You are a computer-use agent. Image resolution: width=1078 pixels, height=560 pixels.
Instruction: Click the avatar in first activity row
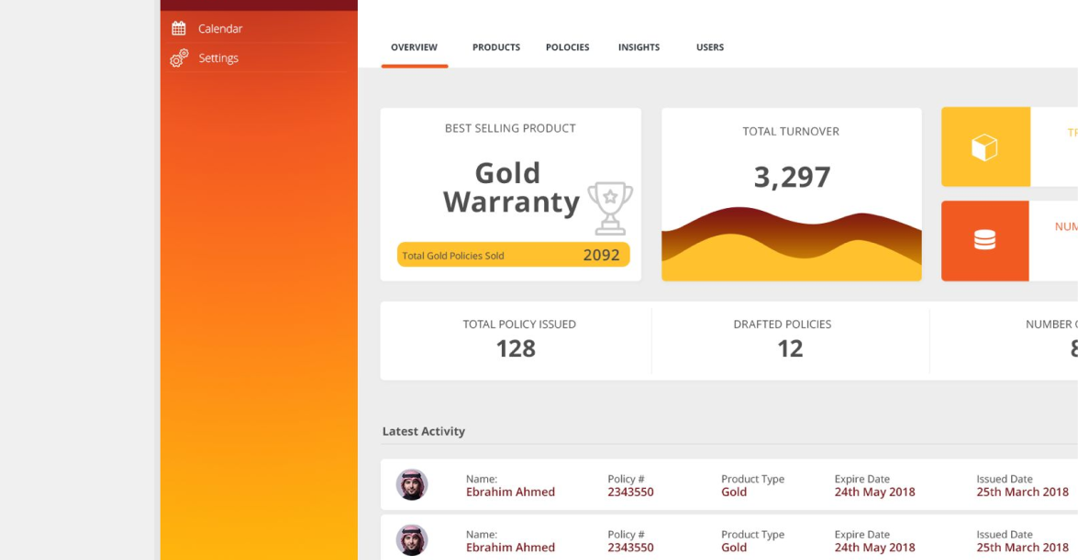point(412,485)
